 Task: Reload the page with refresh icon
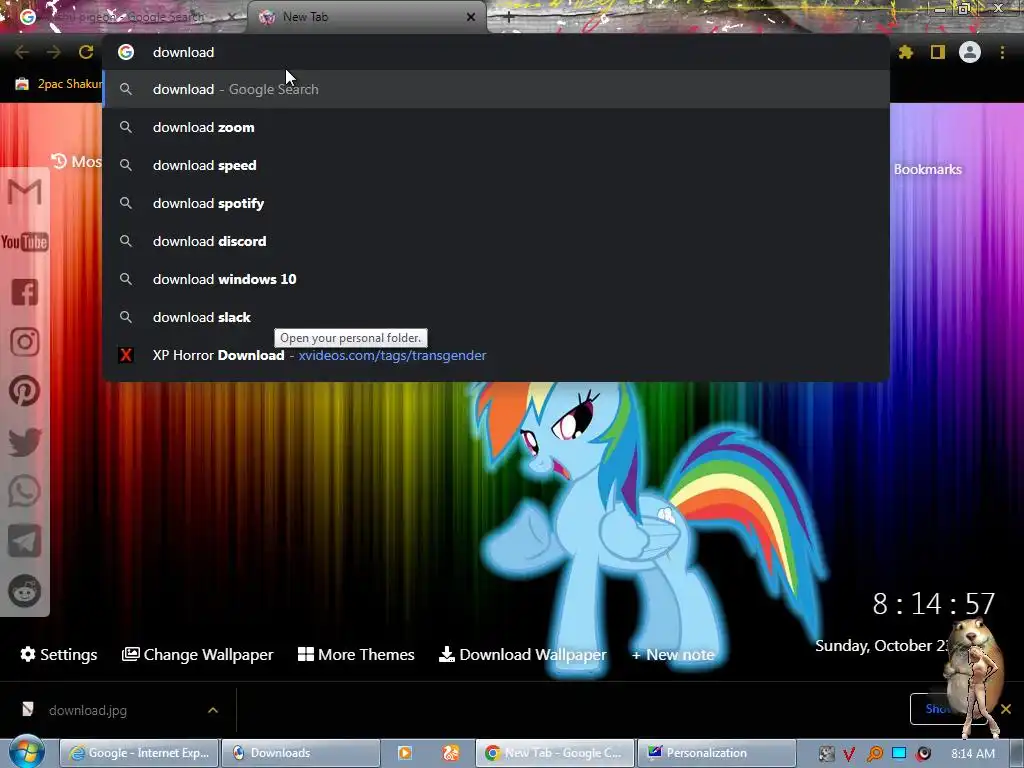point(86,52)
